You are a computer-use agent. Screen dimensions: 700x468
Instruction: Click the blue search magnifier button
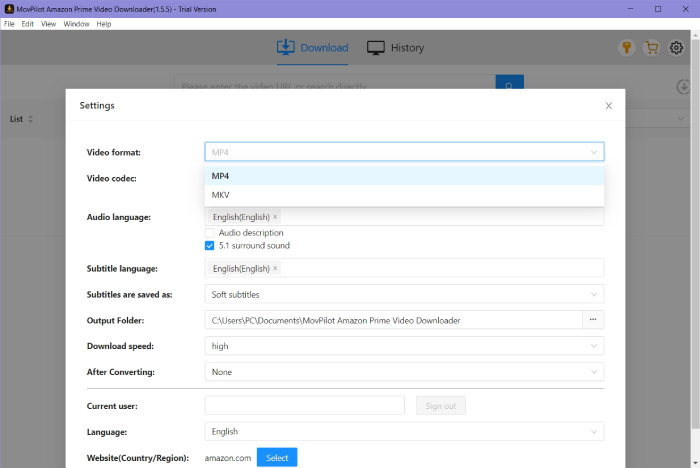click(509, 87)
